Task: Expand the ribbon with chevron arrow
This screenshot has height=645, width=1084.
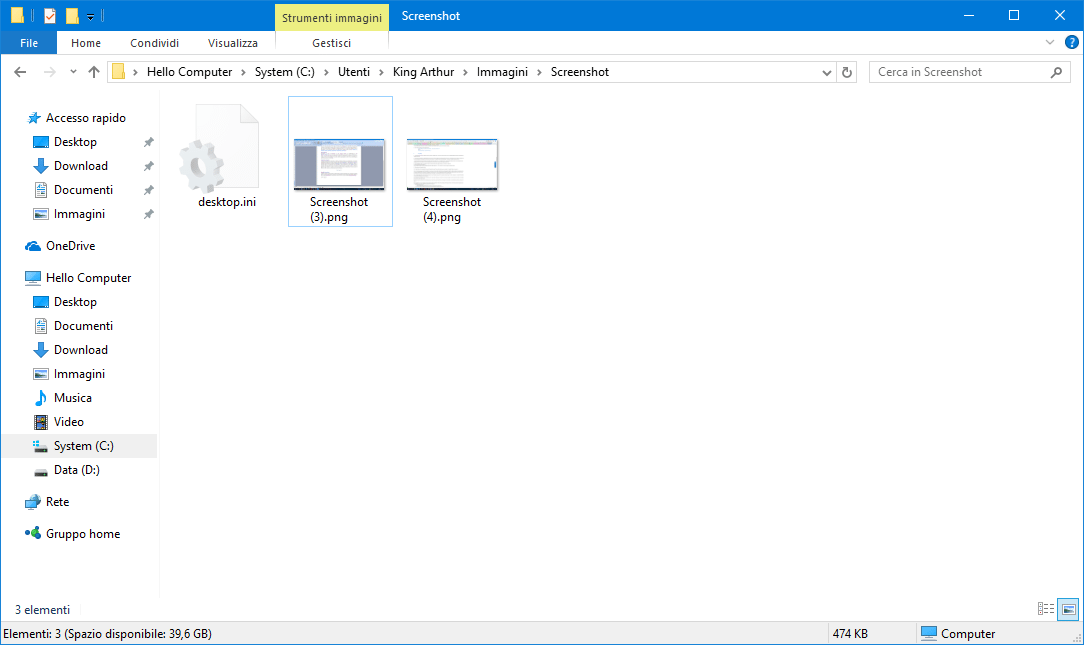Action: point(1049,43)
